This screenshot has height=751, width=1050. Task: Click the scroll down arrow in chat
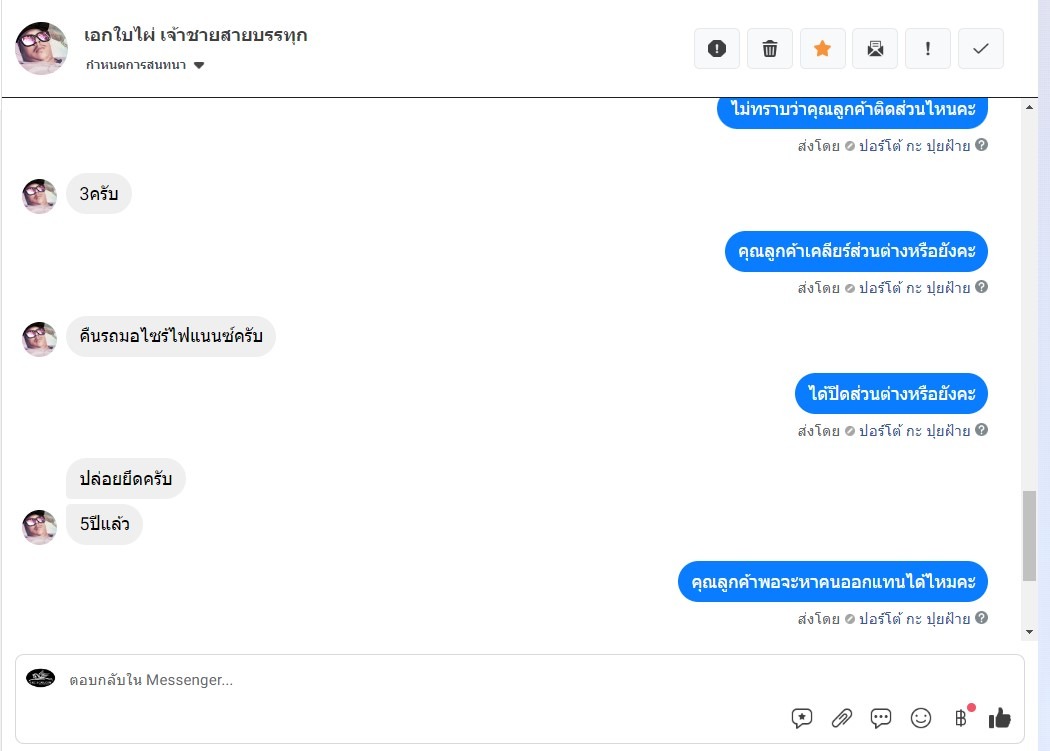pyautogui.click(x=1029, y=632)
